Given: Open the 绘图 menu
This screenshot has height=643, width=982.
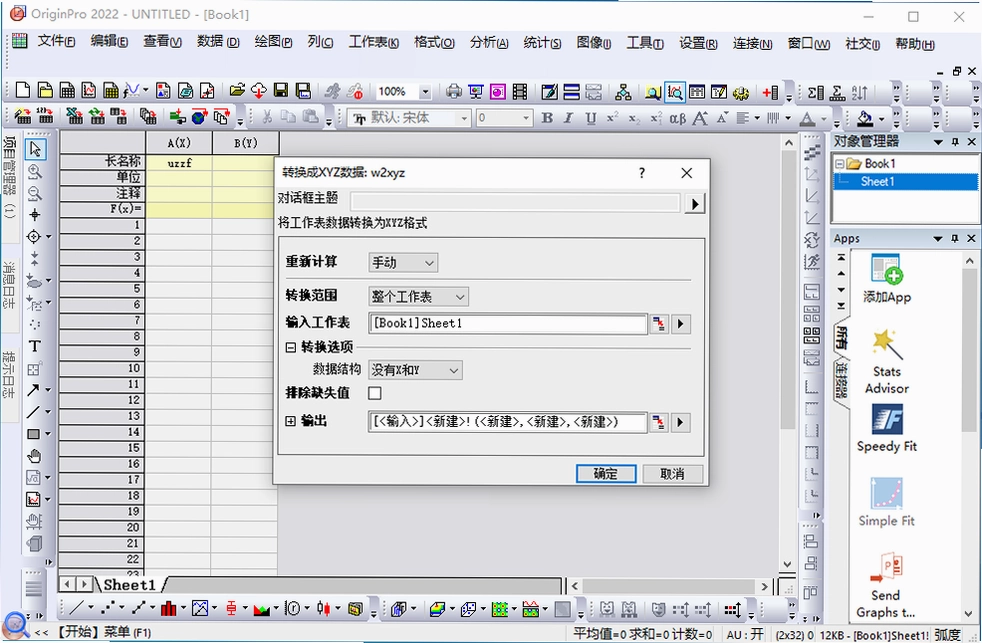Looking at the screenshot, I should point(273,41).
